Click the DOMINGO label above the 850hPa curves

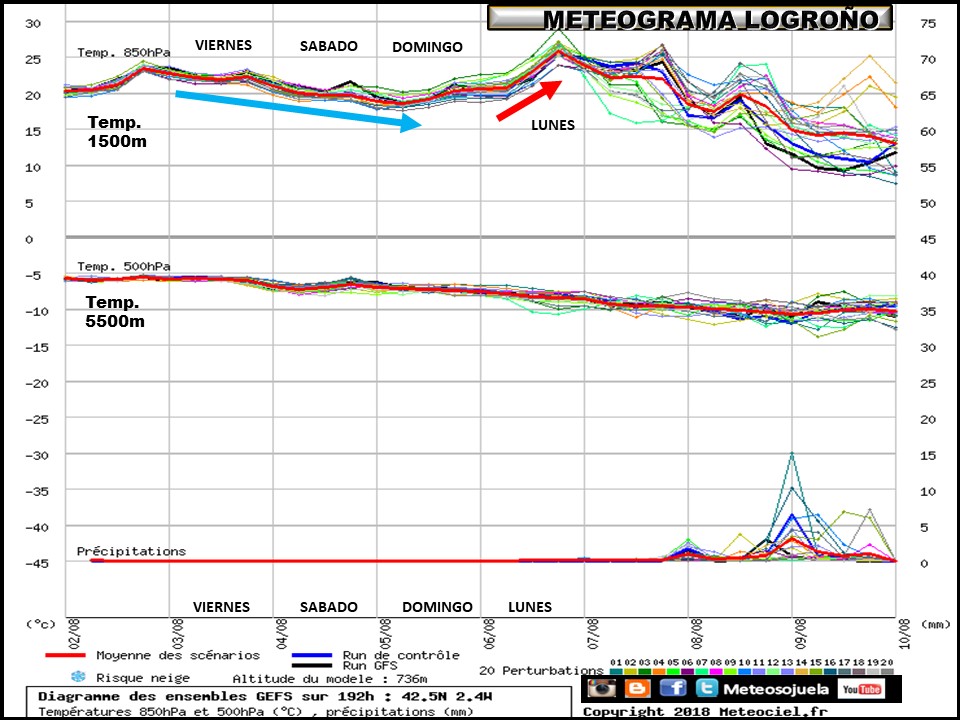[427, 47]
